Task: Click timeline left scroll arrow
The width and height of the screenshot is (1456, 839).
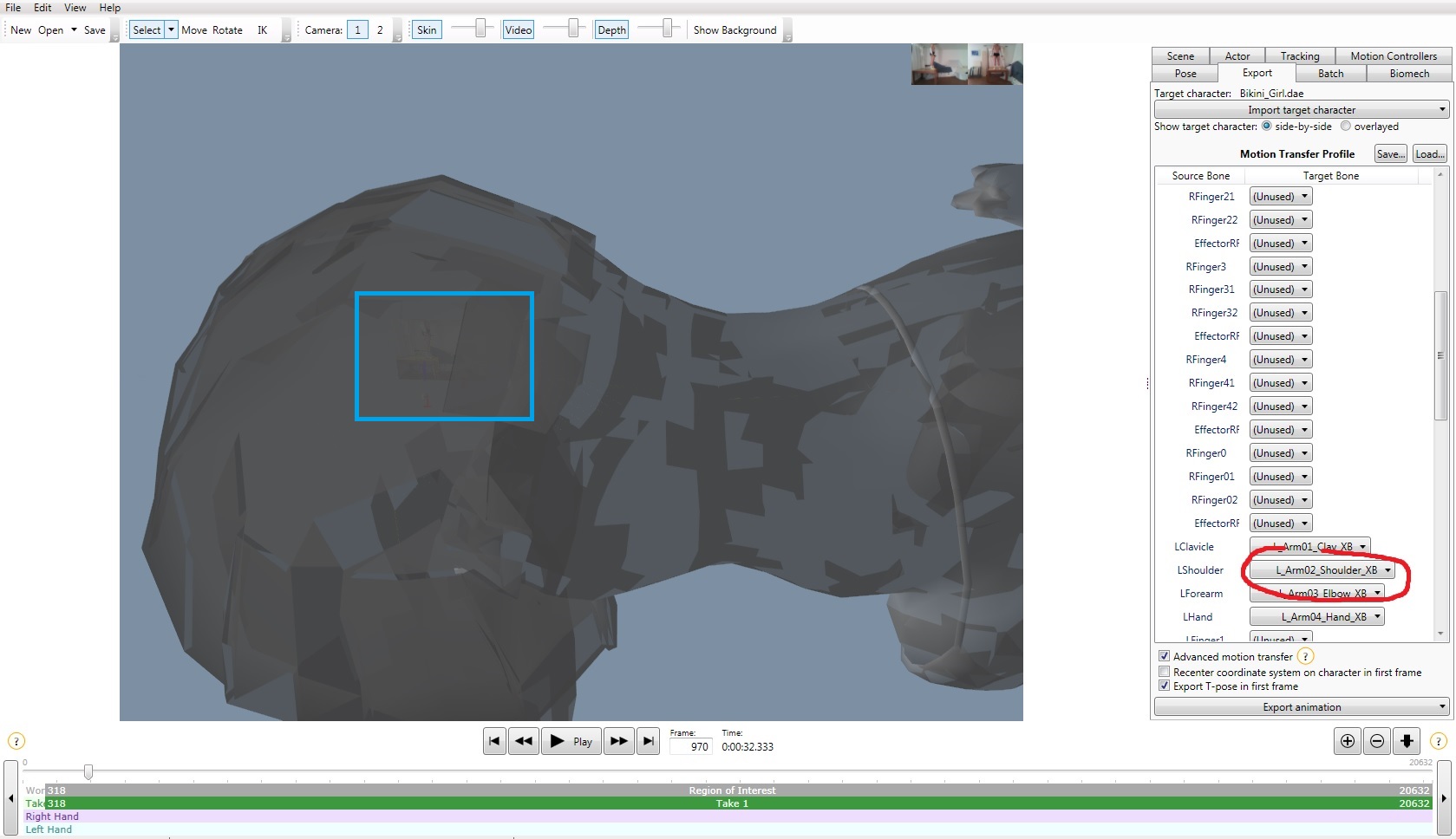Action: click(10, 797)
